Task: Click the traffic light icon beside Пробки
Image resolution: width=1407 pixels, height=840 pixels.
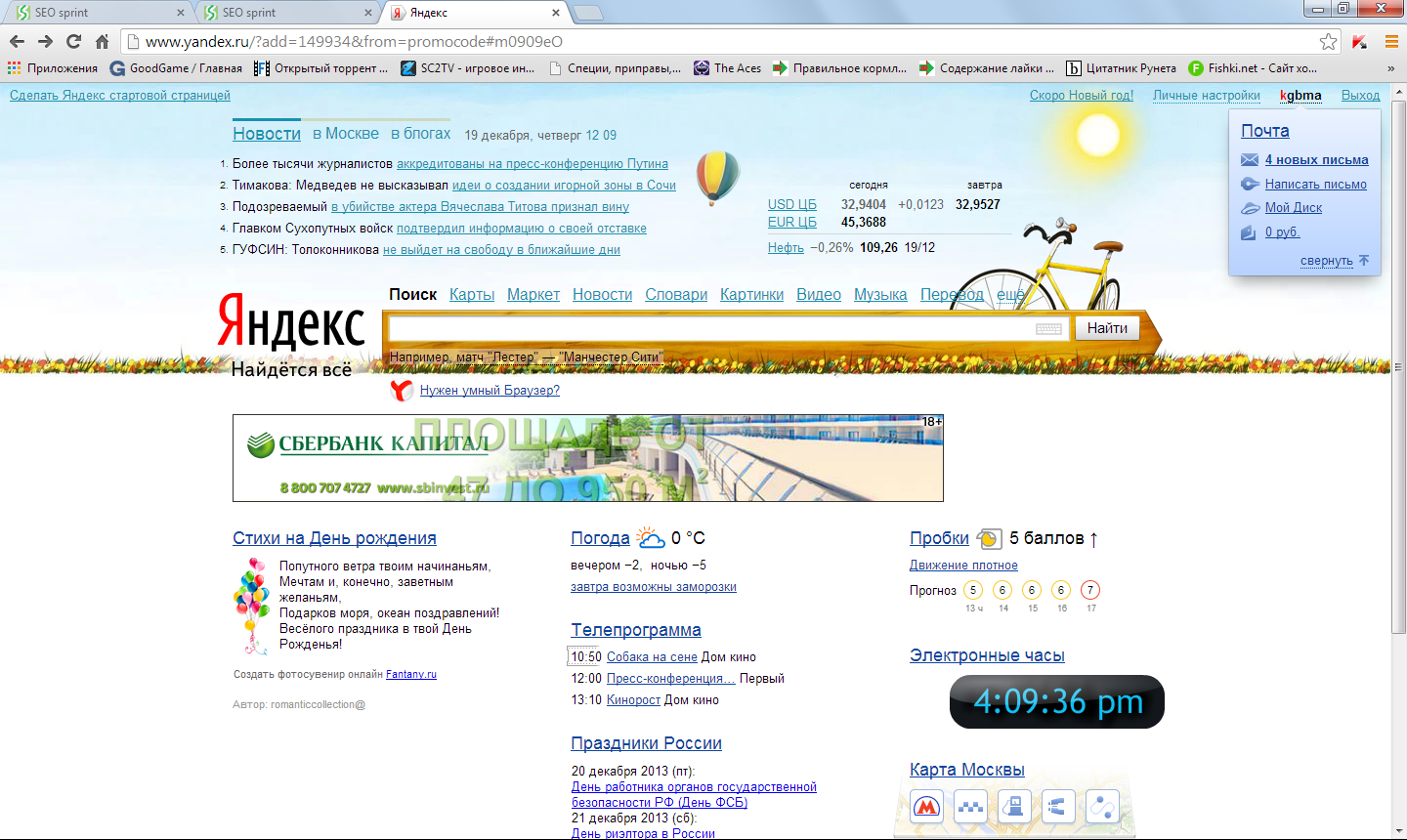Action: click(989, 538)
